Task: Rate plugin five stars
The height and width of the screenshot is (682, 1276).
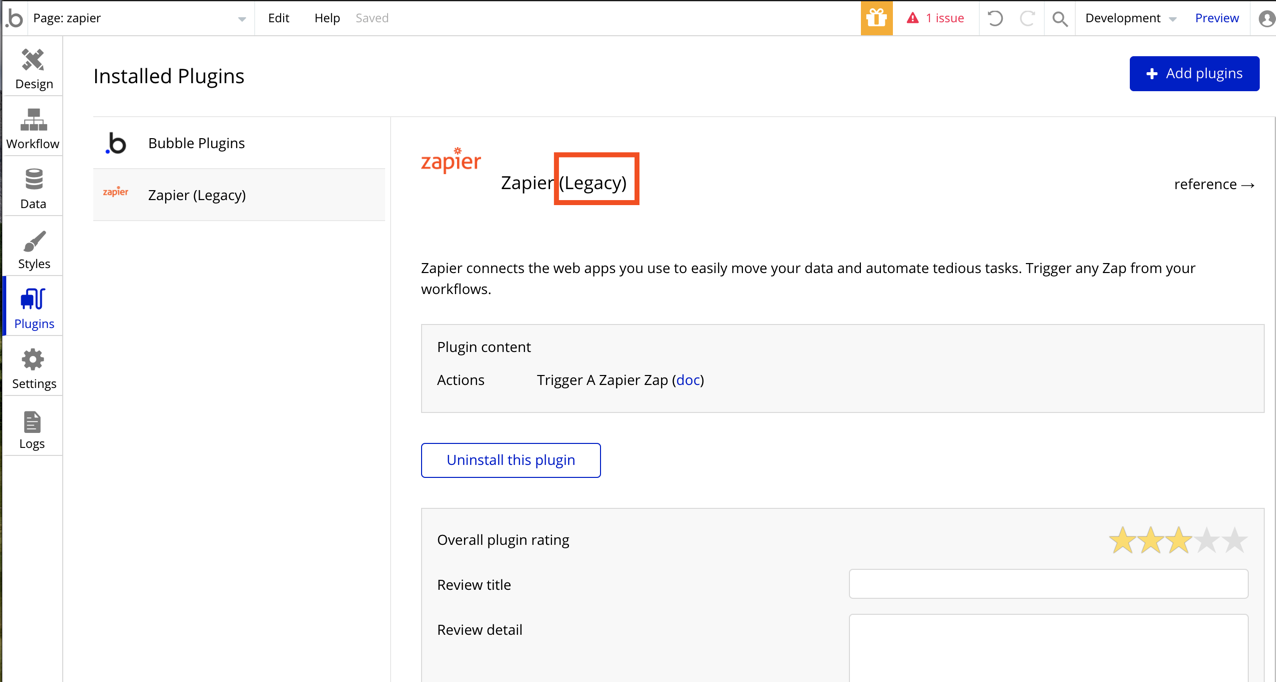Action: point(1235,541)
